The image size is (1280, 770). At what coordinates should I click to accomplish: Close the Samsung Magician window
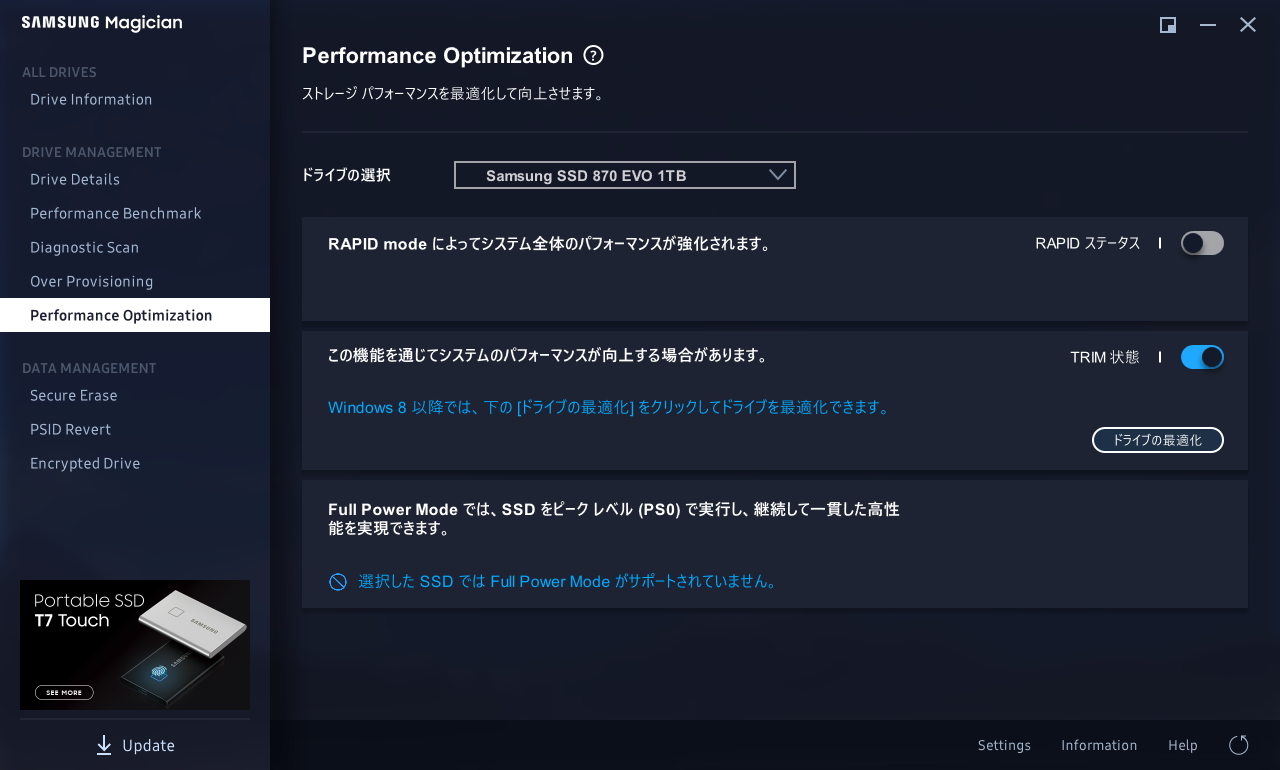[1248, 25]
